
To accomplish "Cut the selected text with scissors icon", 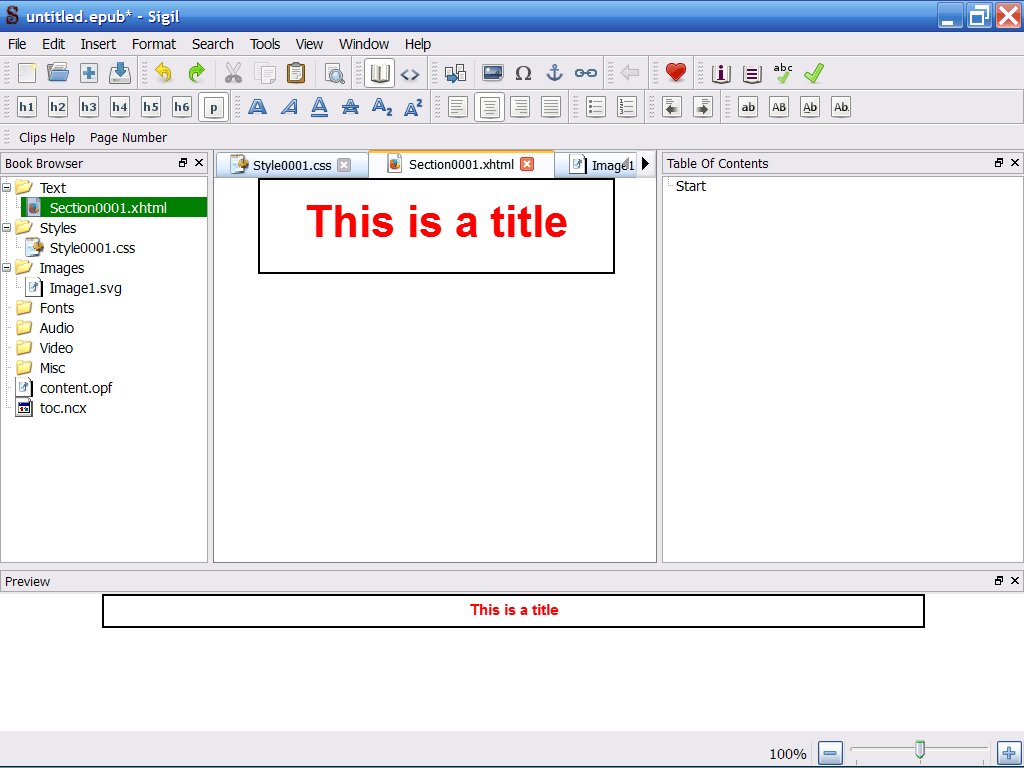I will pyautogui.click(x=233, y=73).
